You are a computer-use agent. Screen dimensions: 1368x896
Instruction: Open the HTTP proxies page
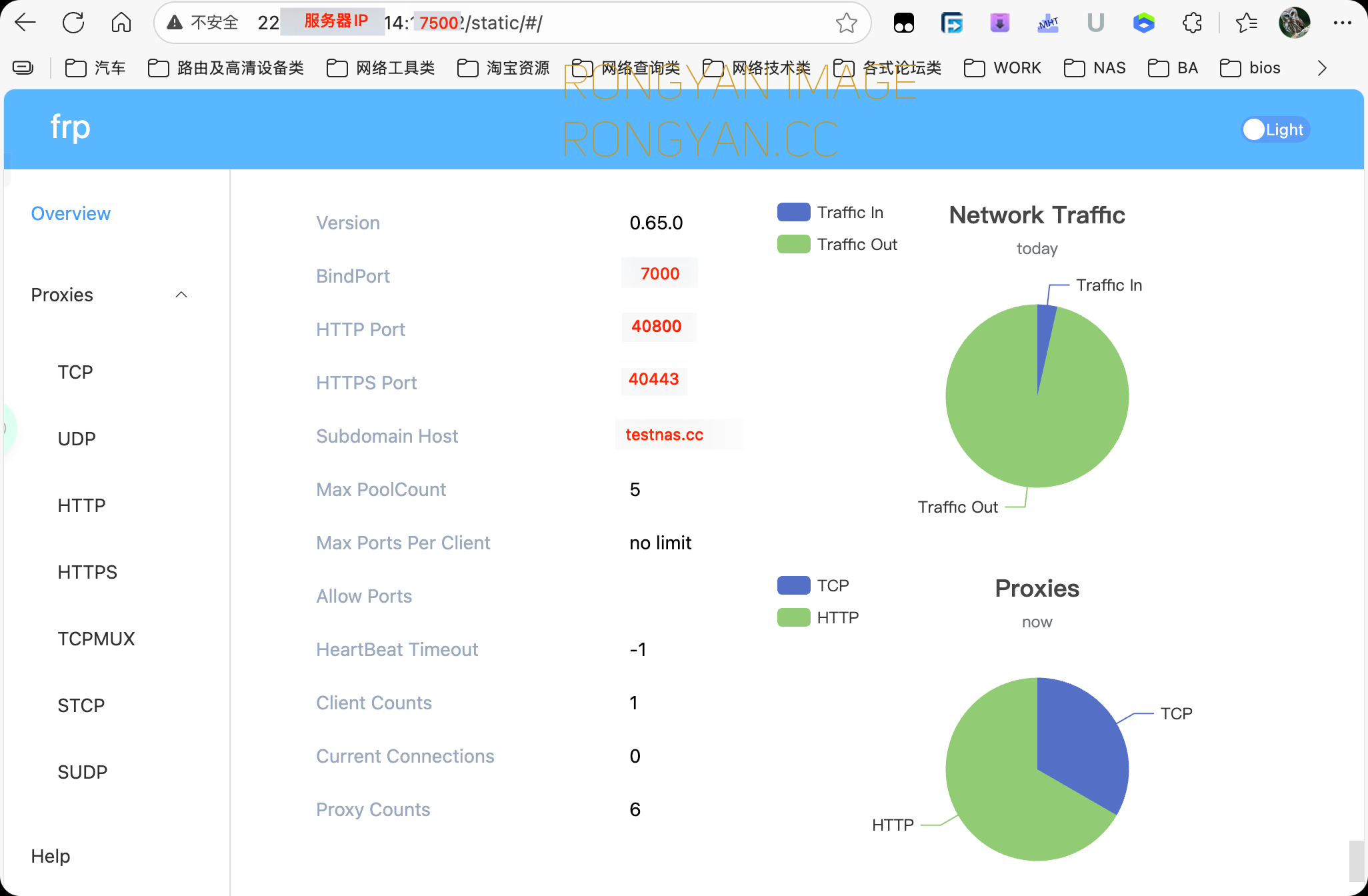pyautogui.click(x=81, y=505)
